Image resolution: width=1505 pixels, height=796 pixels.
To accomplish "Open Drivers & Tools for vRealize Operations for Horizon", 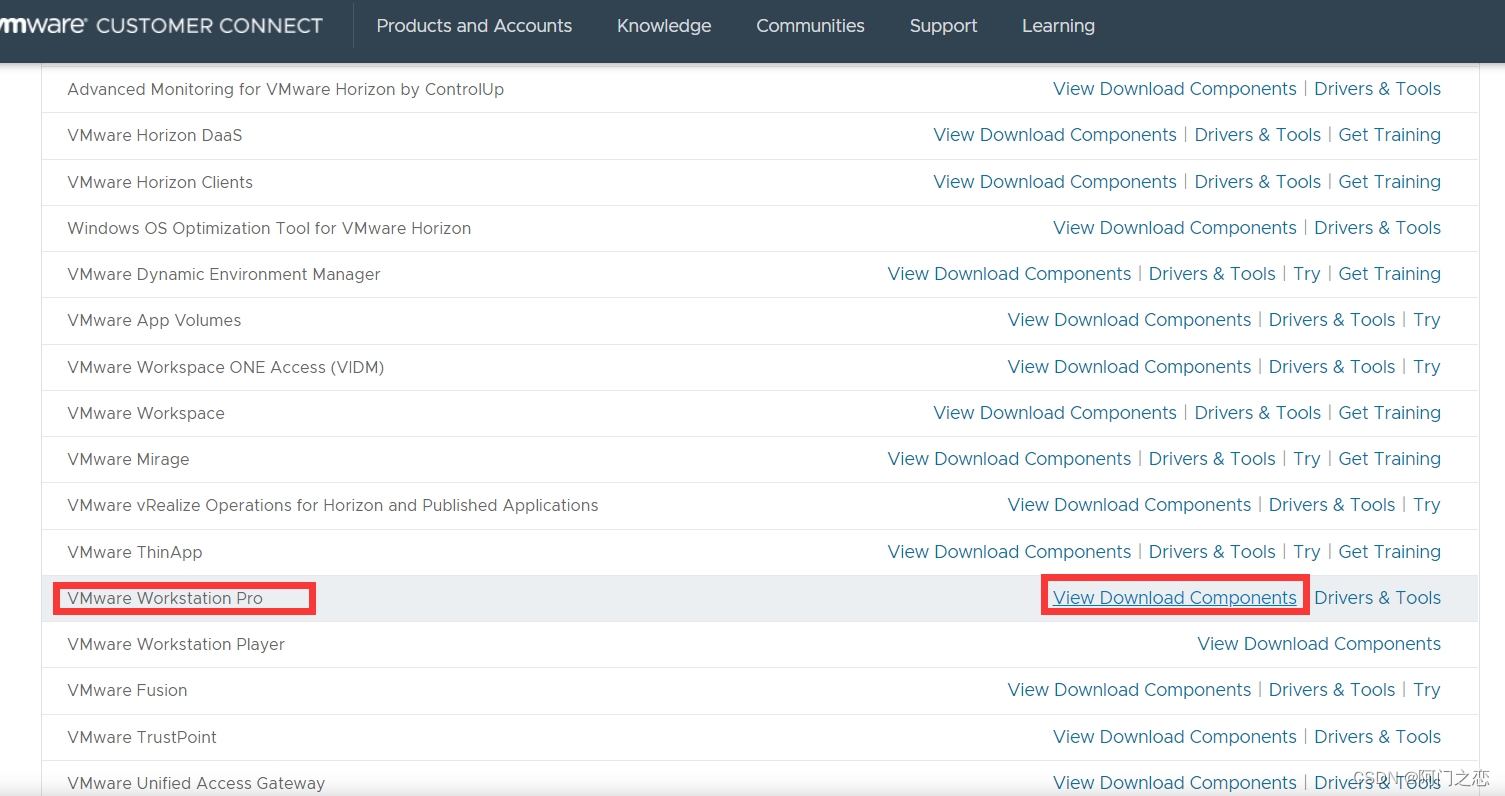I will click(x=1332, y=505).
